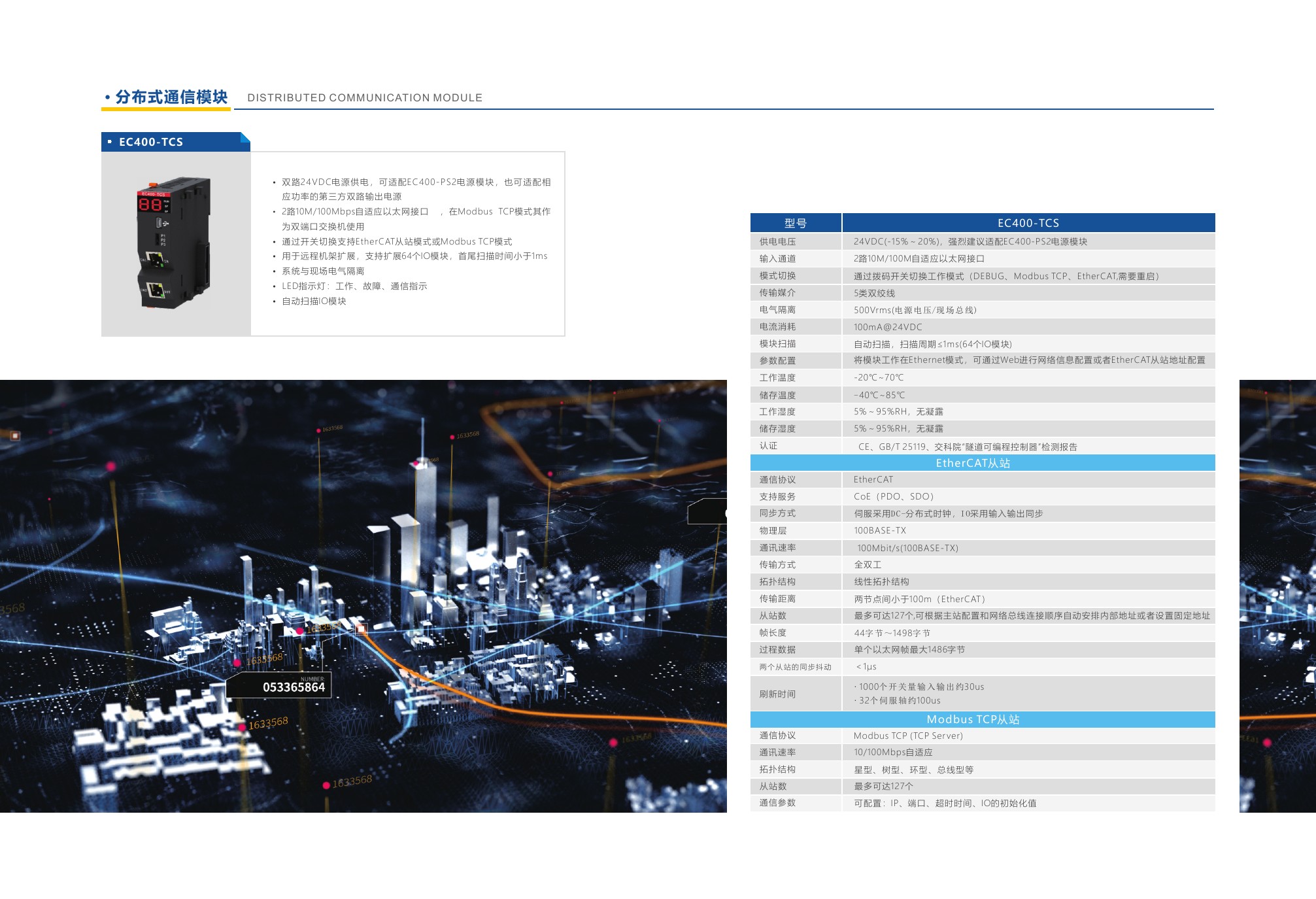Click the EC400-TCS product module photo
Viewport: 1316px width, 899px height.
tap(175, 243)
